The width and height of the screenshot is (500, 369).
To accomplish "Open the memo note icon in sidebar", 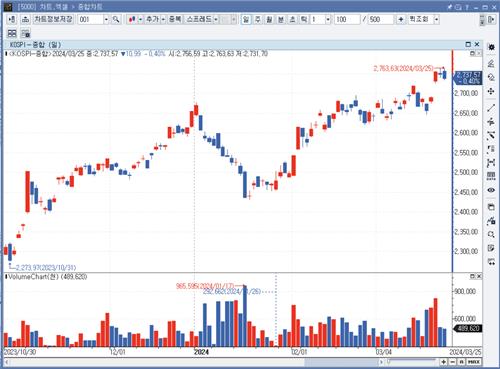I will pos(491,248).
